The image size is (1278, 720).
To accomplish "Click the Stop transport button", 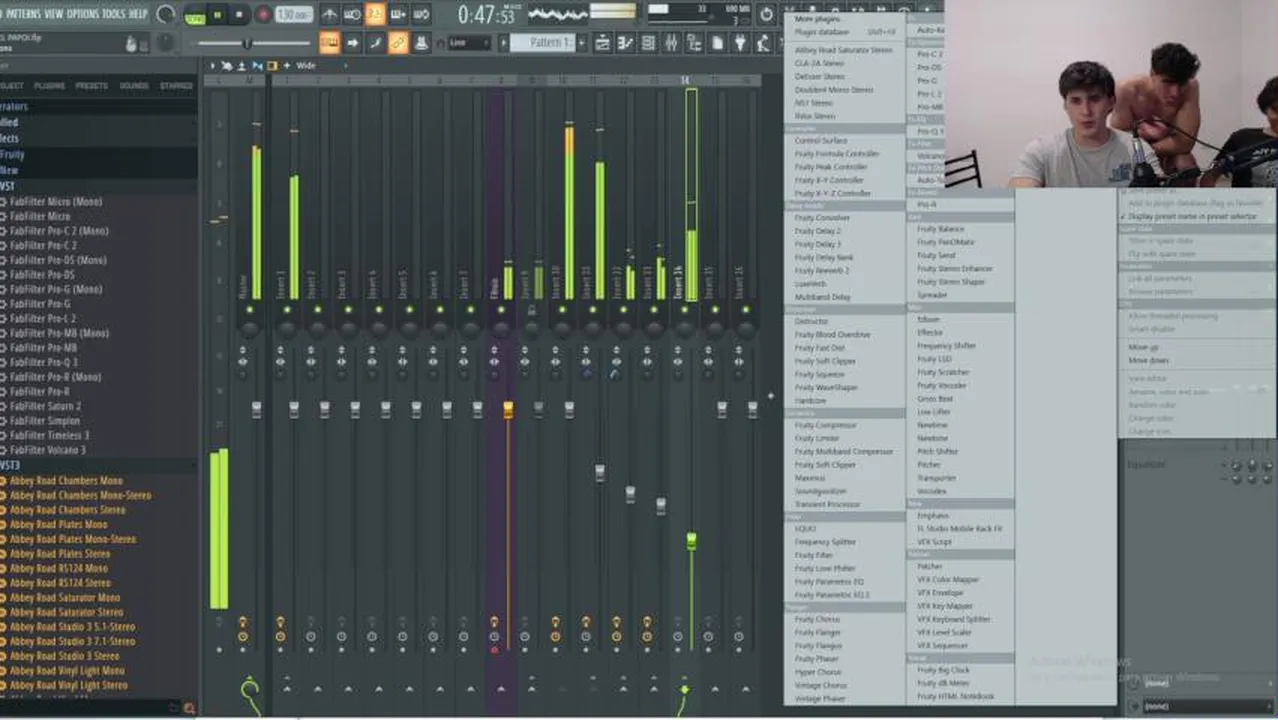I will [239, 14].
